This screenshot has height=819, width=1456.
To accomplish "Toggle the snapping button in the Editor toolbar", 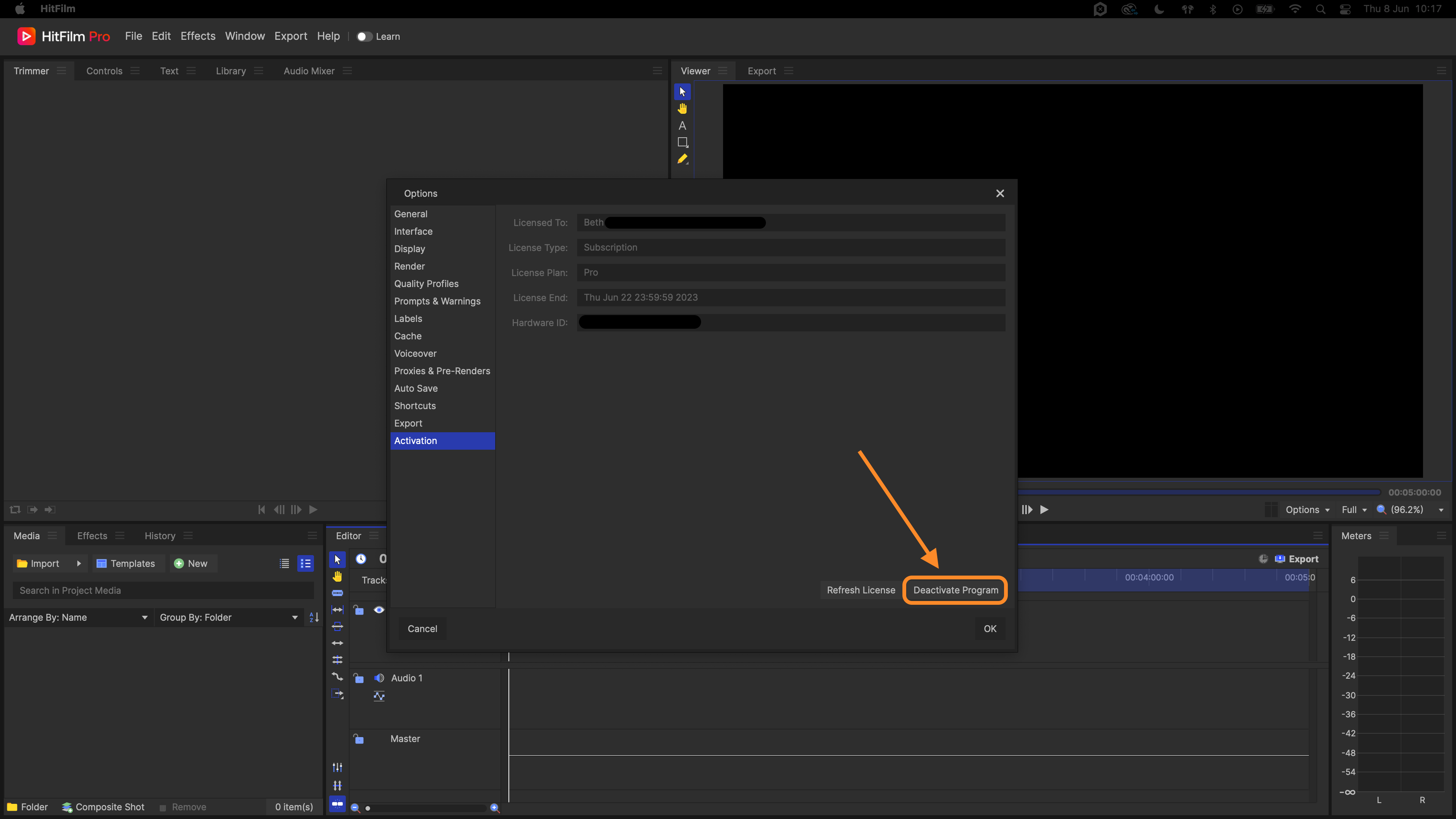I will click(x=337, y=803).
